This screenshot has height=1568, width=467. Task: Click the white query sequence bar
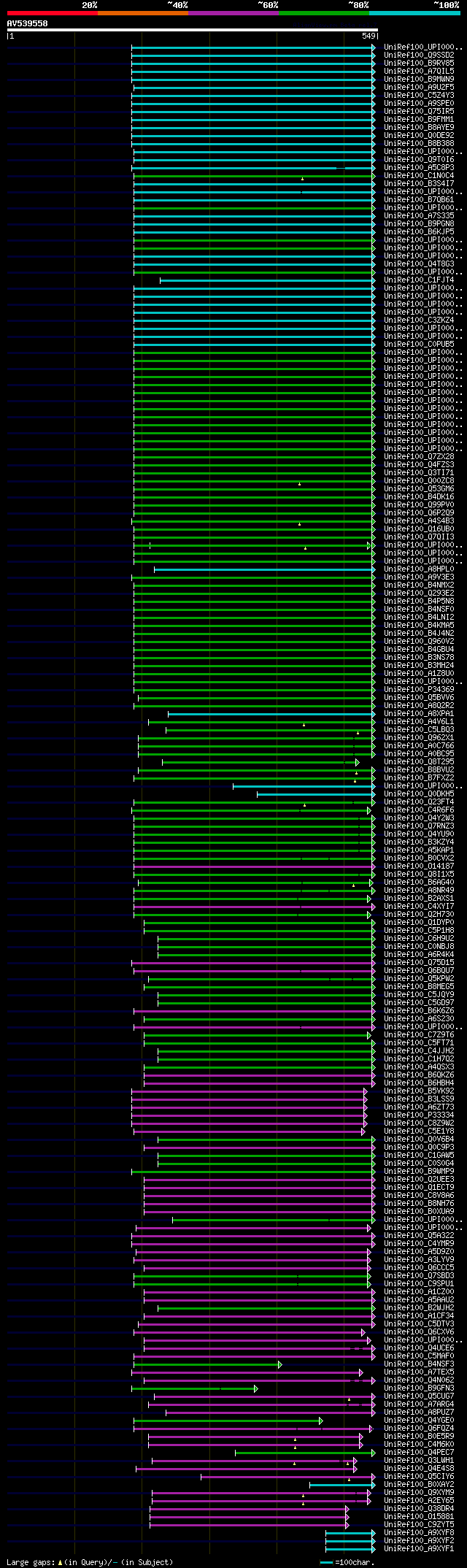pos(192,30)
